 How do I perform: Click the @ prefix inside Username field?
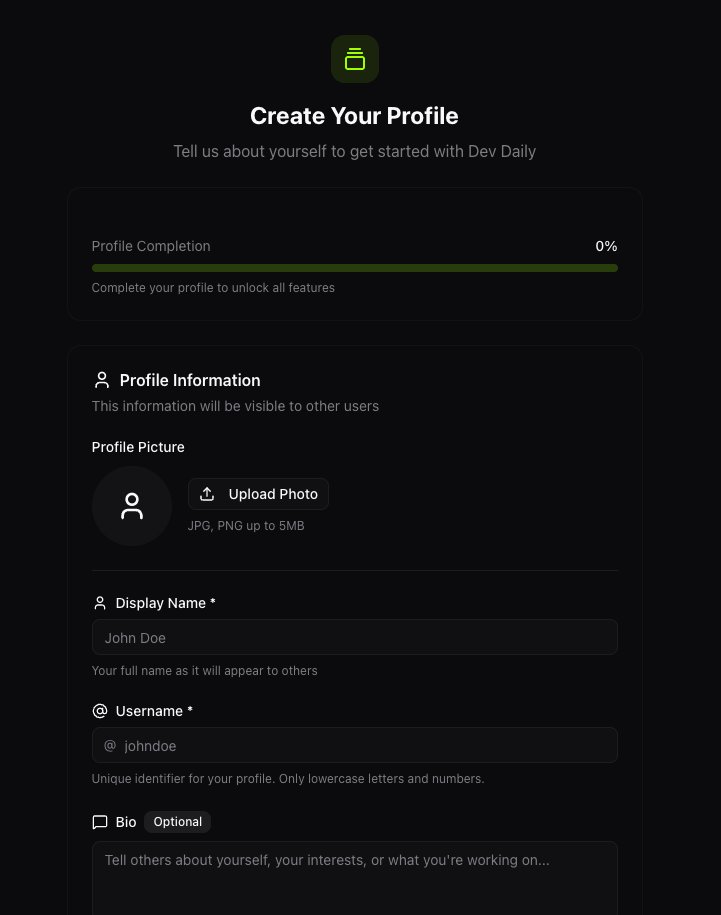(110, 745)
